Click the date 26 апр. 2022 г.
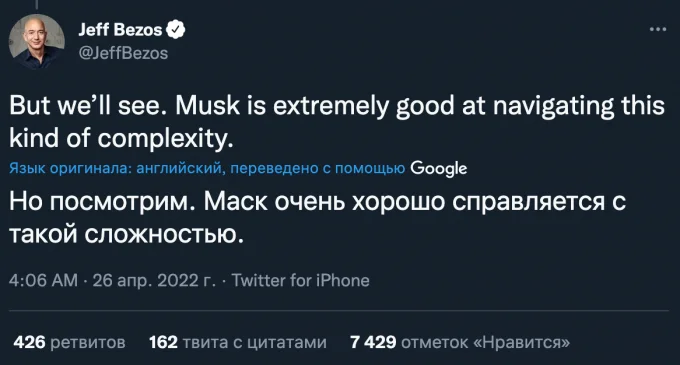Image resolution: width=680 pixels, height=365 pixels. [154, 280]
